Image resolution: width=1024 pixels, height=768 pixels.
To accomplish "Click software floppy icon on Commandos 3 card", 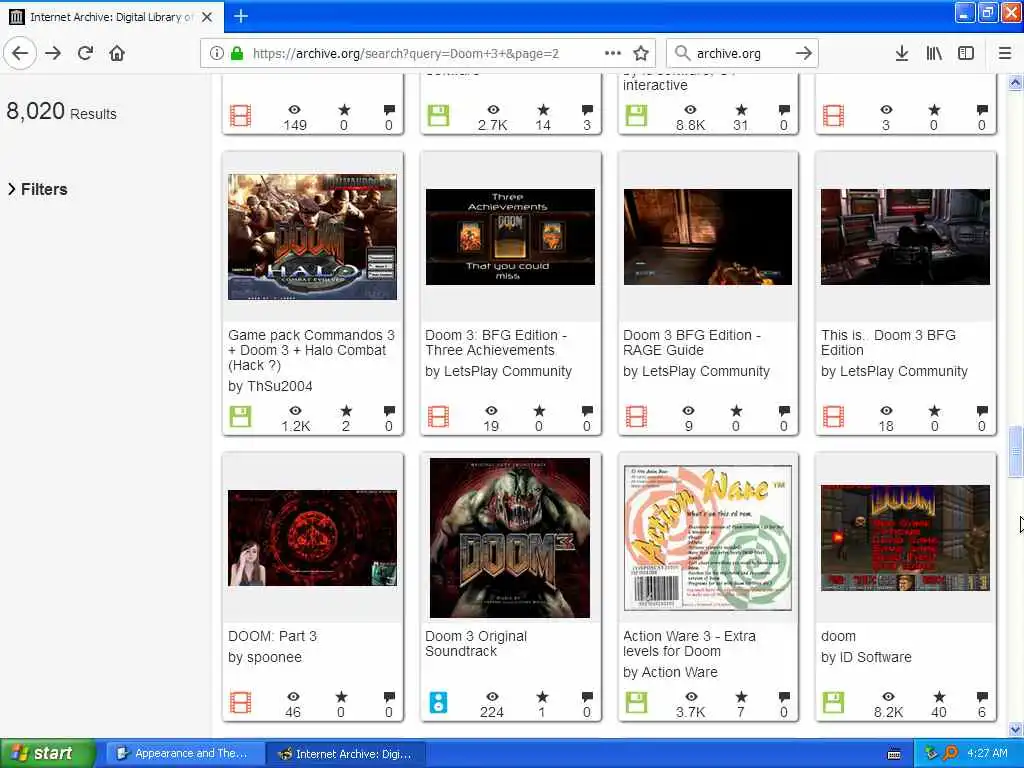I will coord(240,417).
